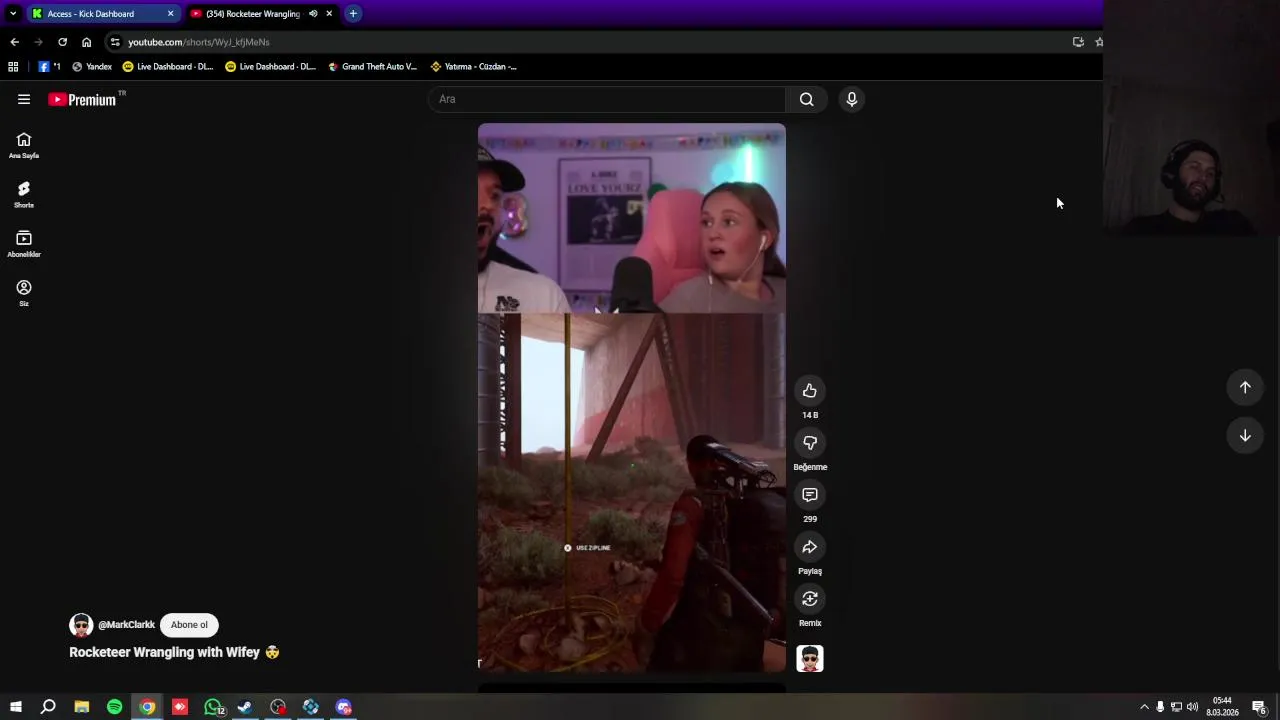The height and width of the screenshot is (720, 1280).
Task: Open a new browser tab
Action: (x=353, y=14)
